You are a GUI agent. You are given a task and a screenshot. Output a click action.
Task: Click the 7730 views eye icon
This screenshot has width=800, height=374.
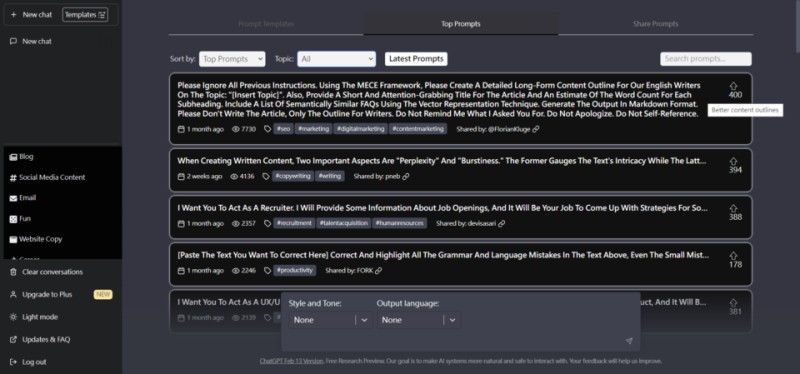[236, 129]
